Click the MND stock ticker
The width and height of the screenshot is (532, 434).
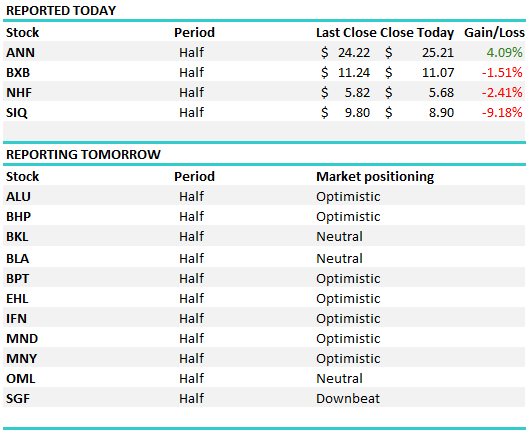click(x=22, y=338)
